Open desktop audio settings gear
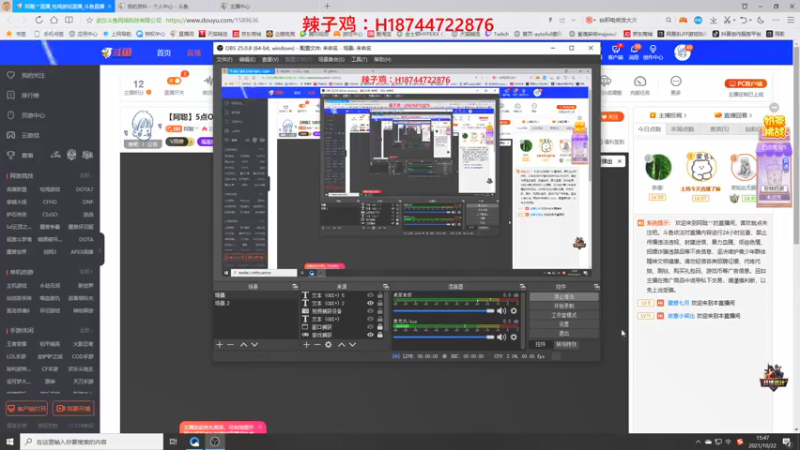The width and height of the screenshot is (800, 450). pyautogui.click(x=514, y=311)
